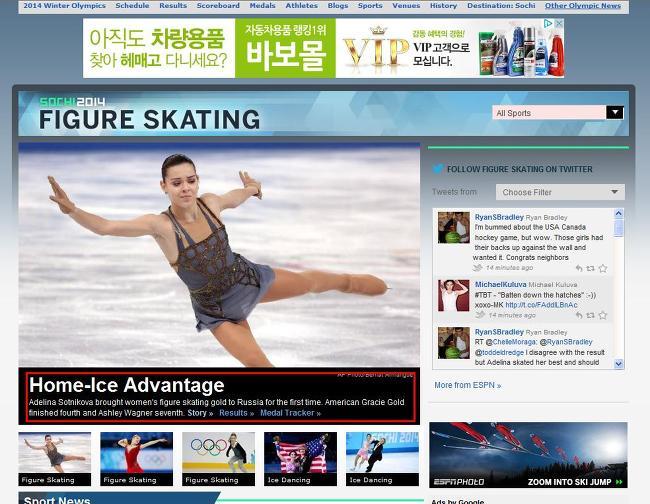650x504 pixels.
Task: Open the Results link under Home-Ice Advantage
Action: click(x=236, y=413)
